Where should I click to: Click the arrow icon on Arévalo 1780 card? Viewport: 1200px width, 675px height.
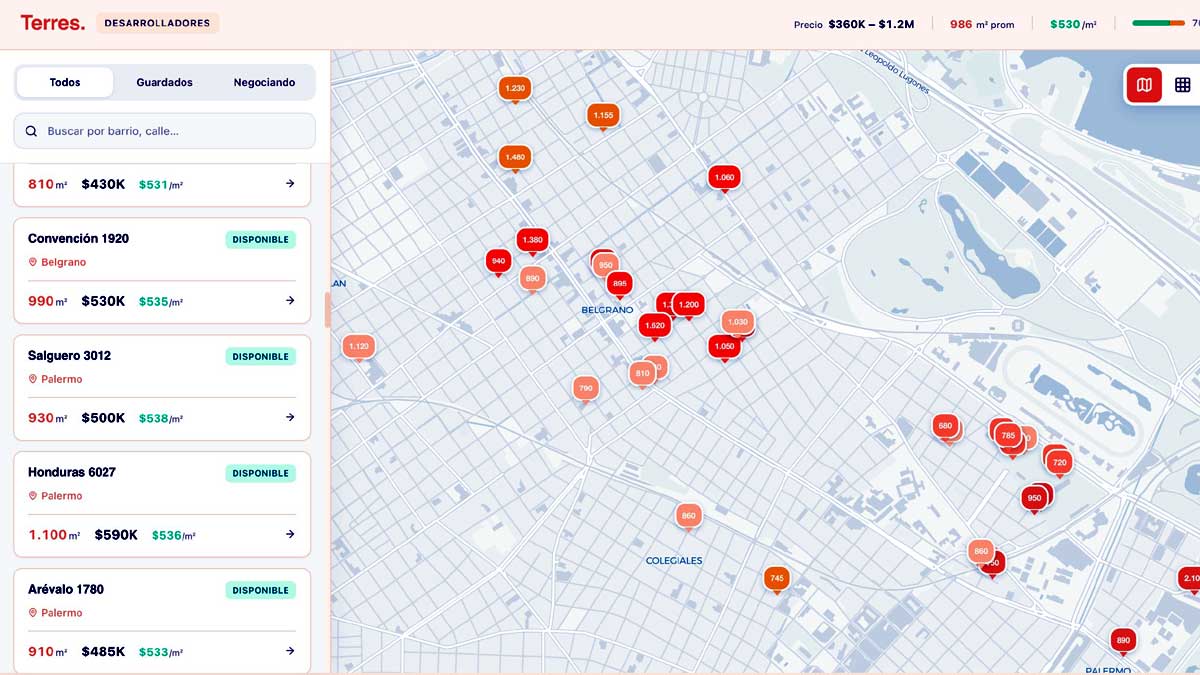(289, 651)
